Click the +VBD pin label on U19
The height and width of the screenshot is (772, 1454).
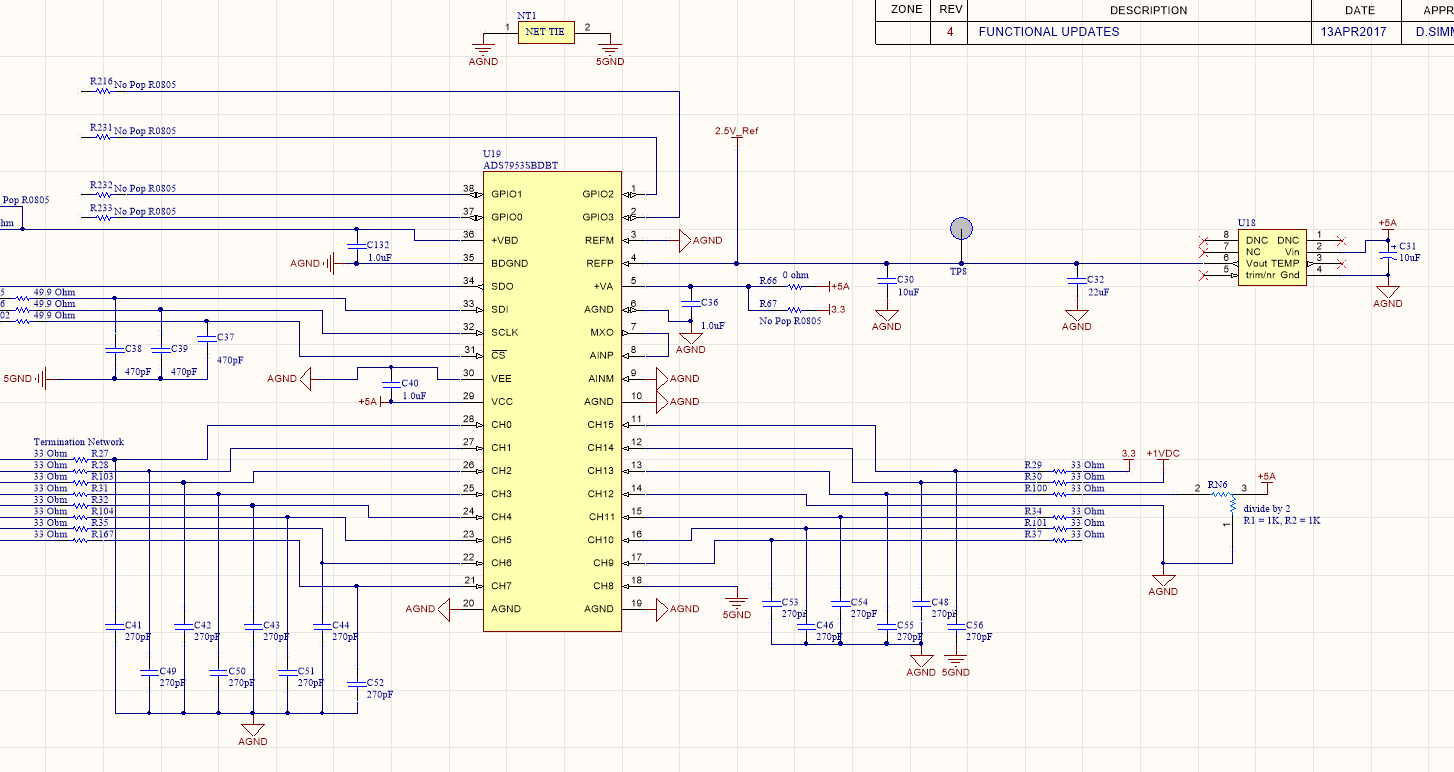point(506,240)
